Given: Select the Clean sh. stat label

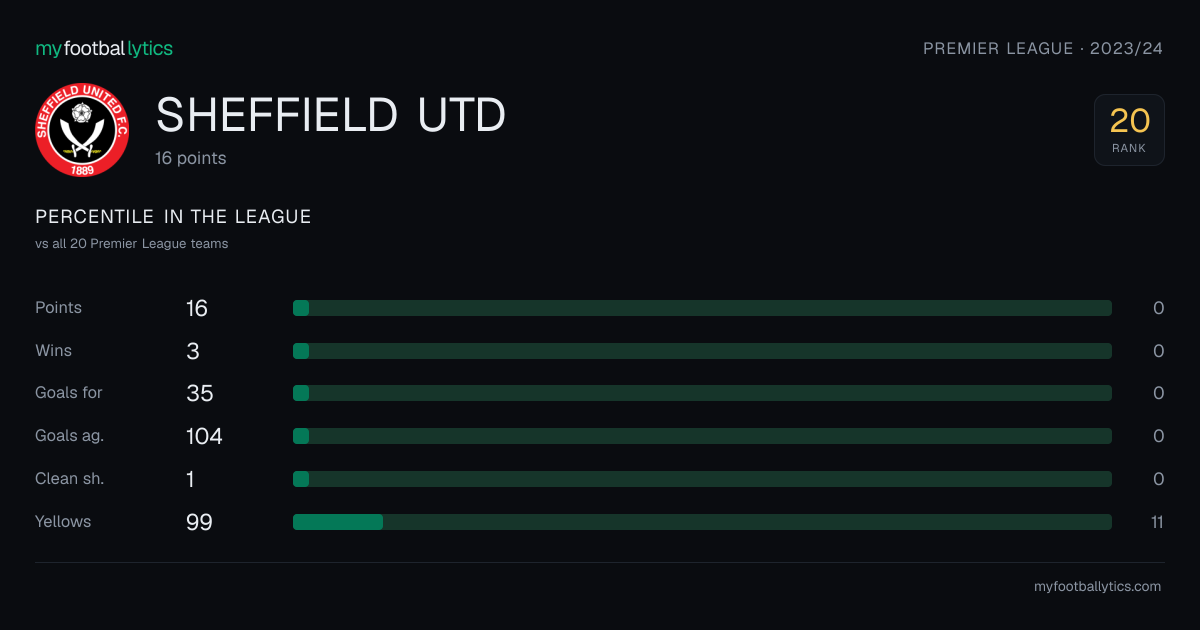Looking at the screenshot, I should click(69, 479).
